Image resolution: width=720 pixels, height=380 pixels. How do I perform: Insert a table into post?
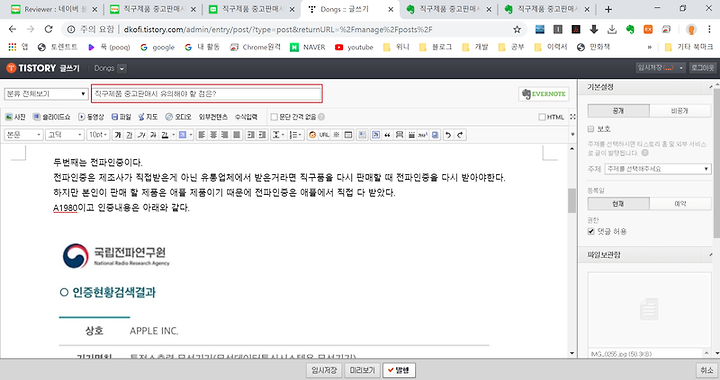[349, 135]
